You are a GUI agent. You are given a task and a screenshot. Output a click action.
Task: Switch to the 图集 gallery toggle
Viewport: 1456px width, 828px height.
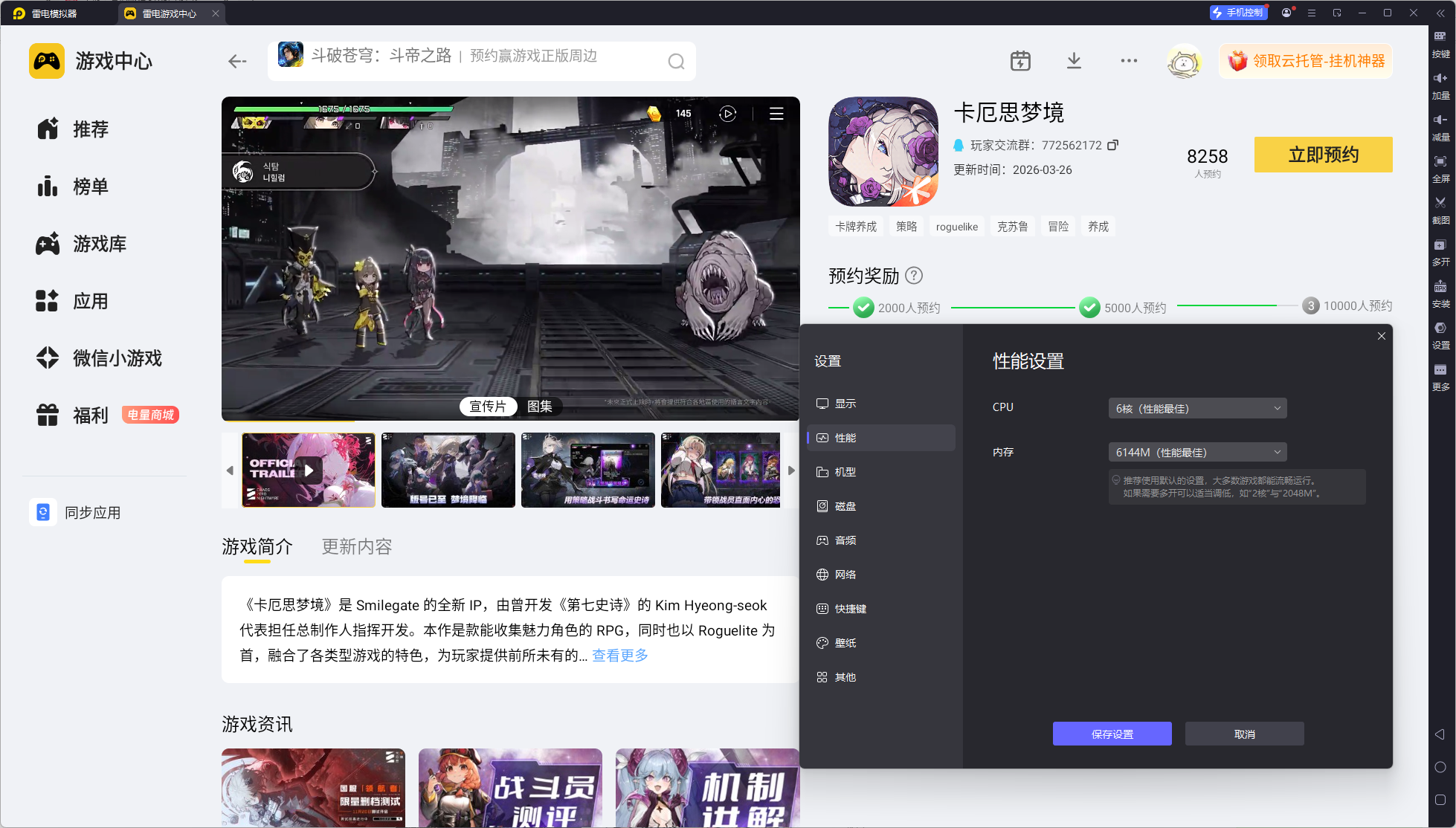[540, 407]
